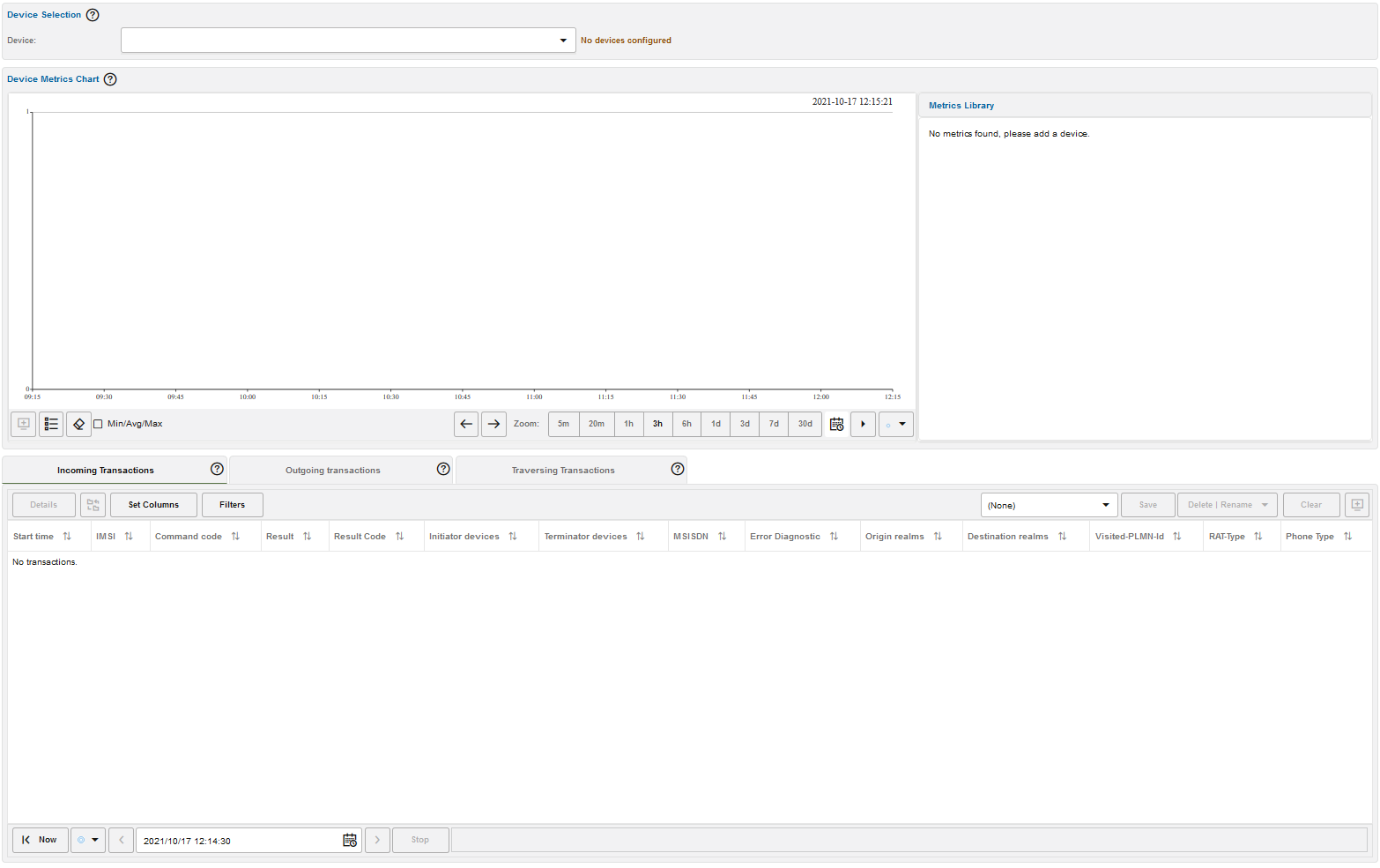Open help for Outgoing transactions
1380x868 pixels.
click(443, 469)
